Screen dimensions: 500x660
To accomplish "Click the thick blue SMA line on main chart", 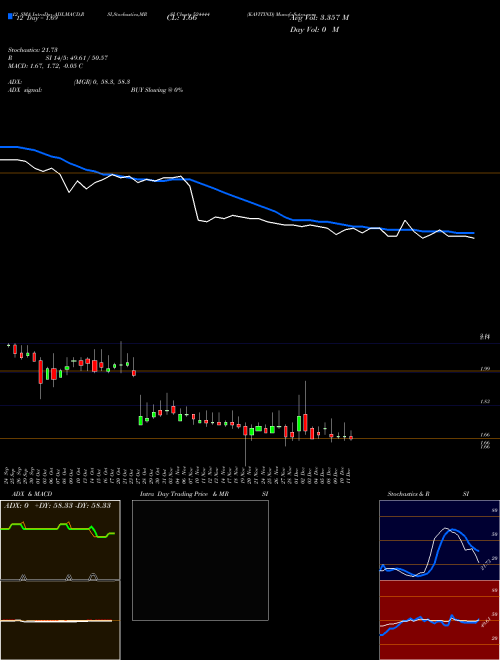I will pos(236,197).
